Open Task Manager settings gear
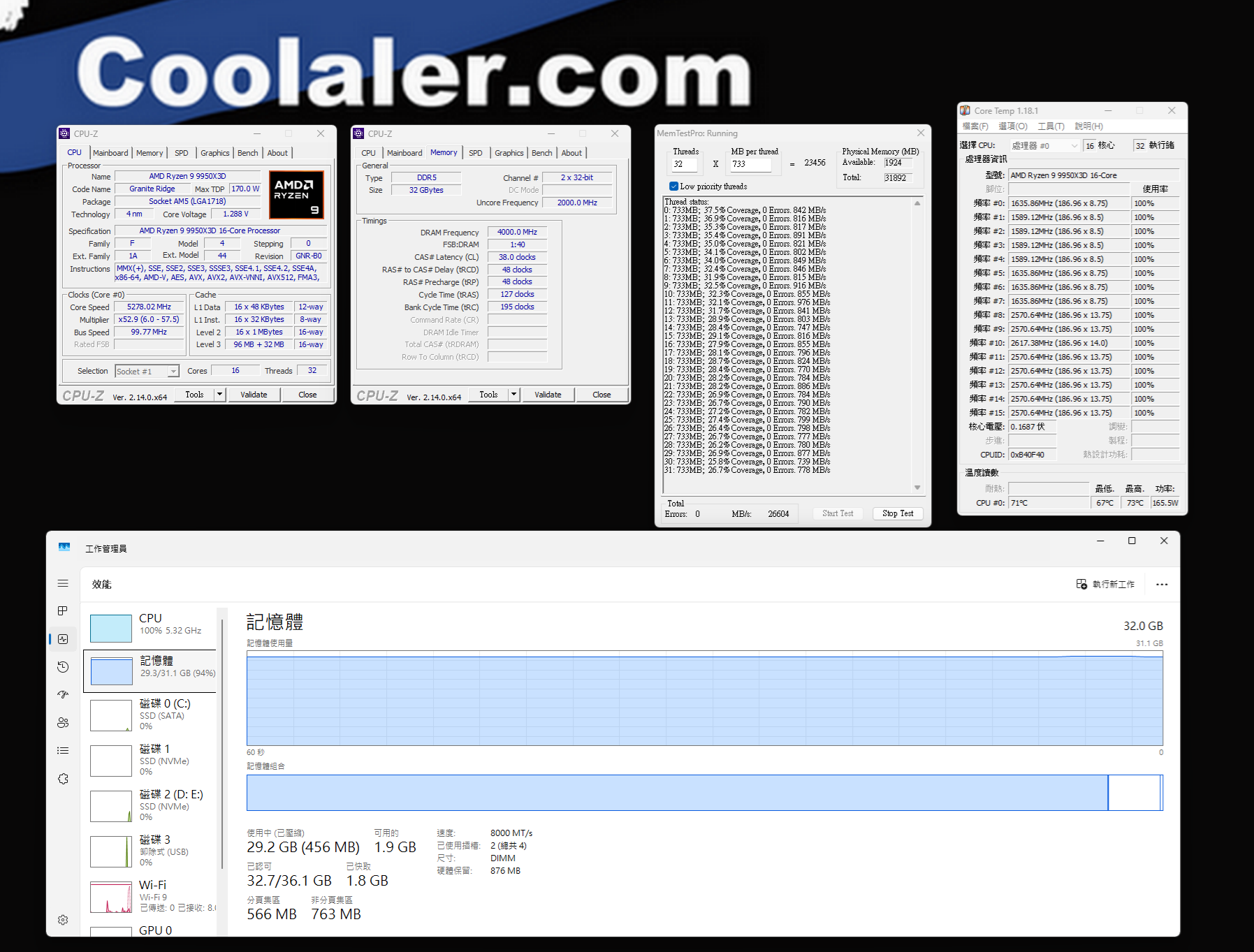Image resolution: width=1254 pixels, height=952 pixels. pos(63,920)
